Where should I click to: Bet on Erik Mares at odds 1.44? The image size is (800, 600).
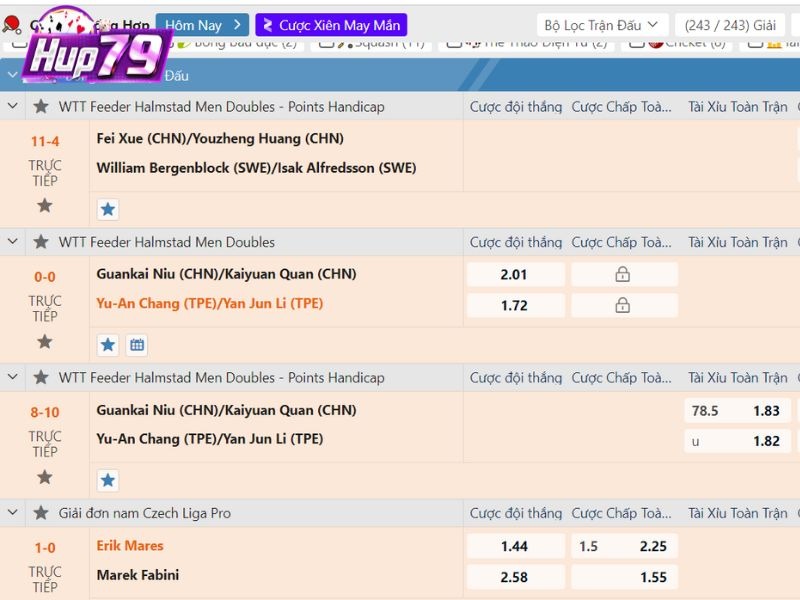[514, 546]
